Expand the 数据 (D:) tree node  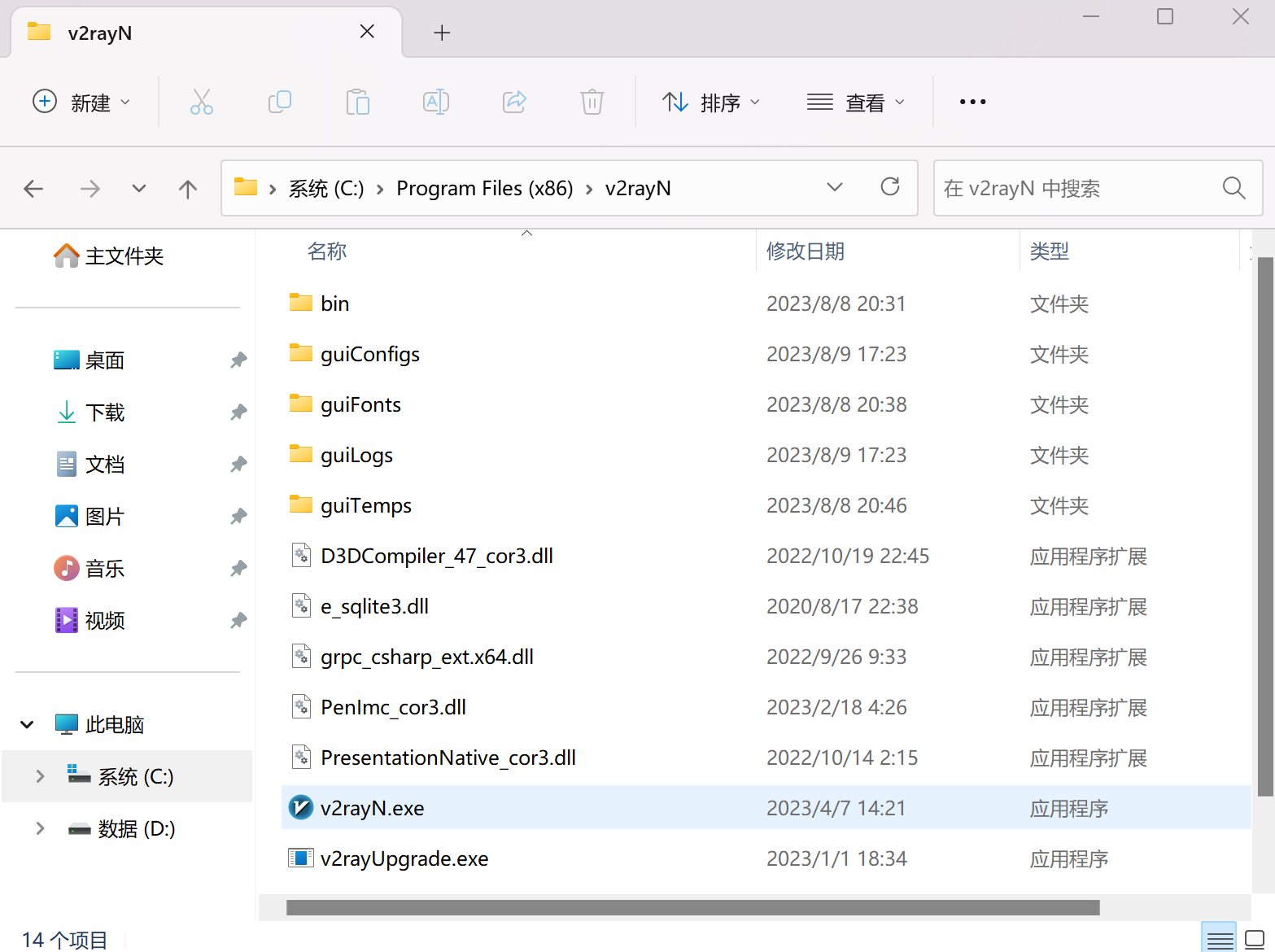tap(40, 828)
